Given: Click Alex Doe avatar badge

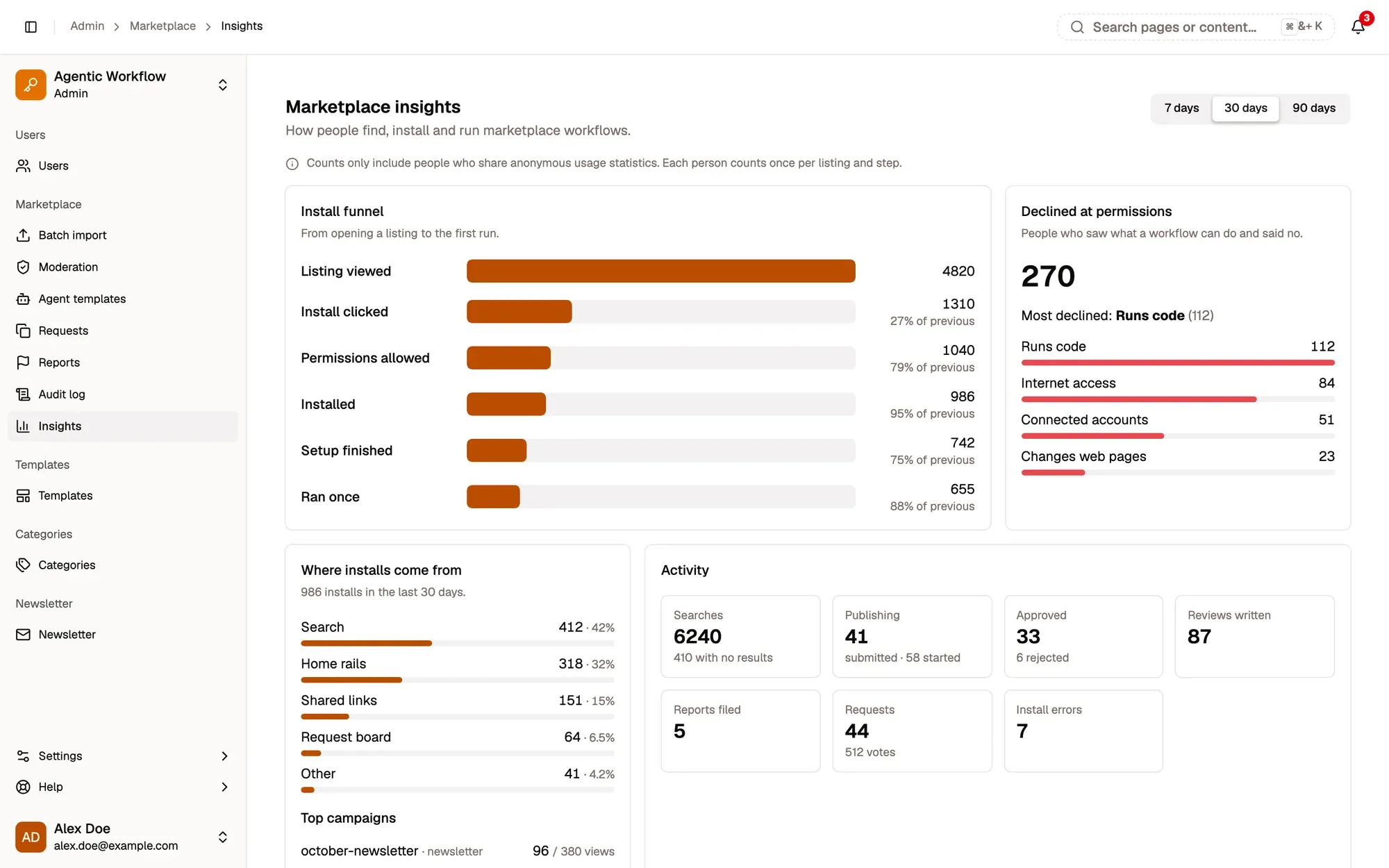Looking at the screenshot, I should [31, 837].
